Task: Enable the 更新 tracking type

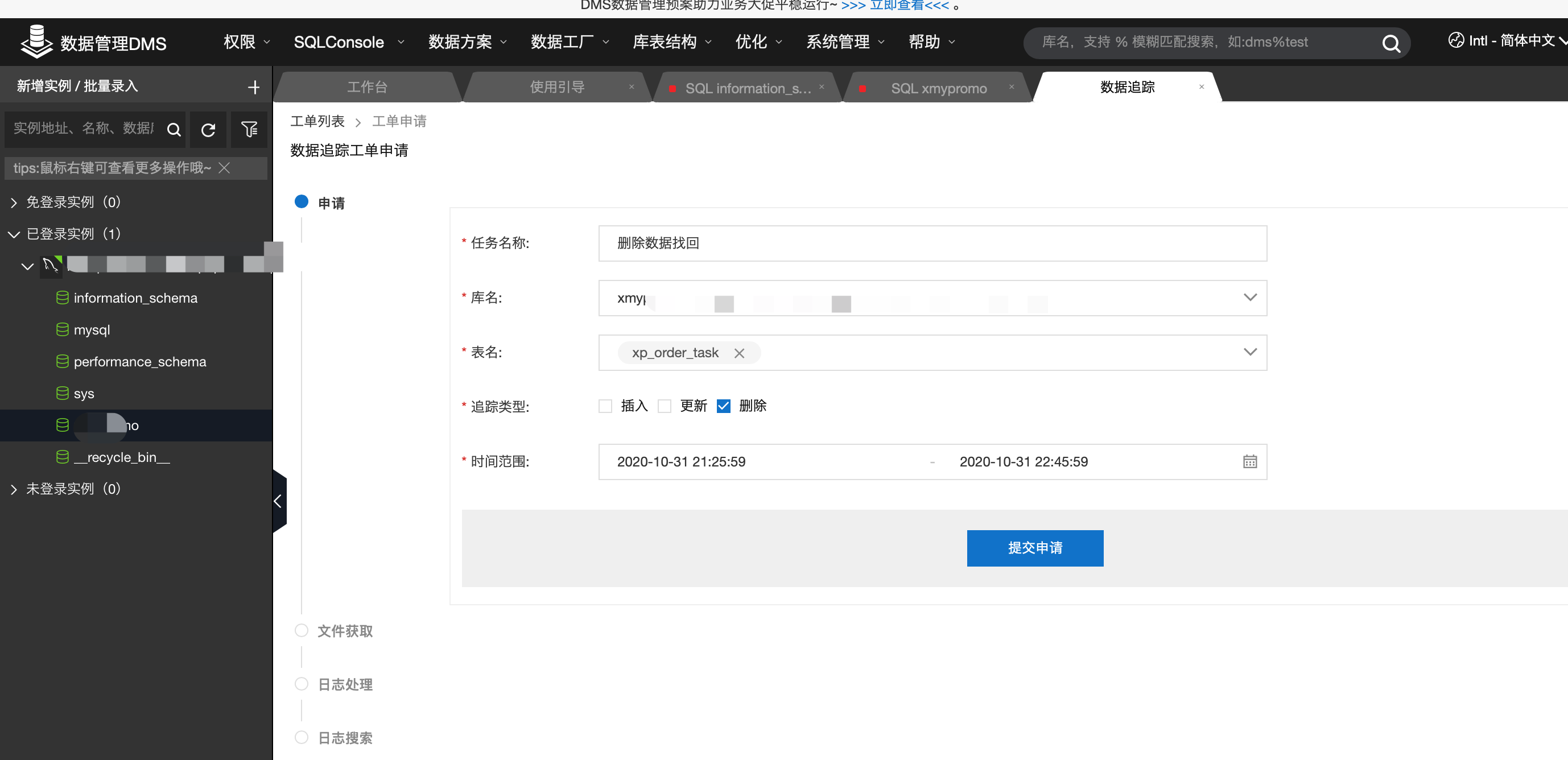Action: [x=664, y=406]
